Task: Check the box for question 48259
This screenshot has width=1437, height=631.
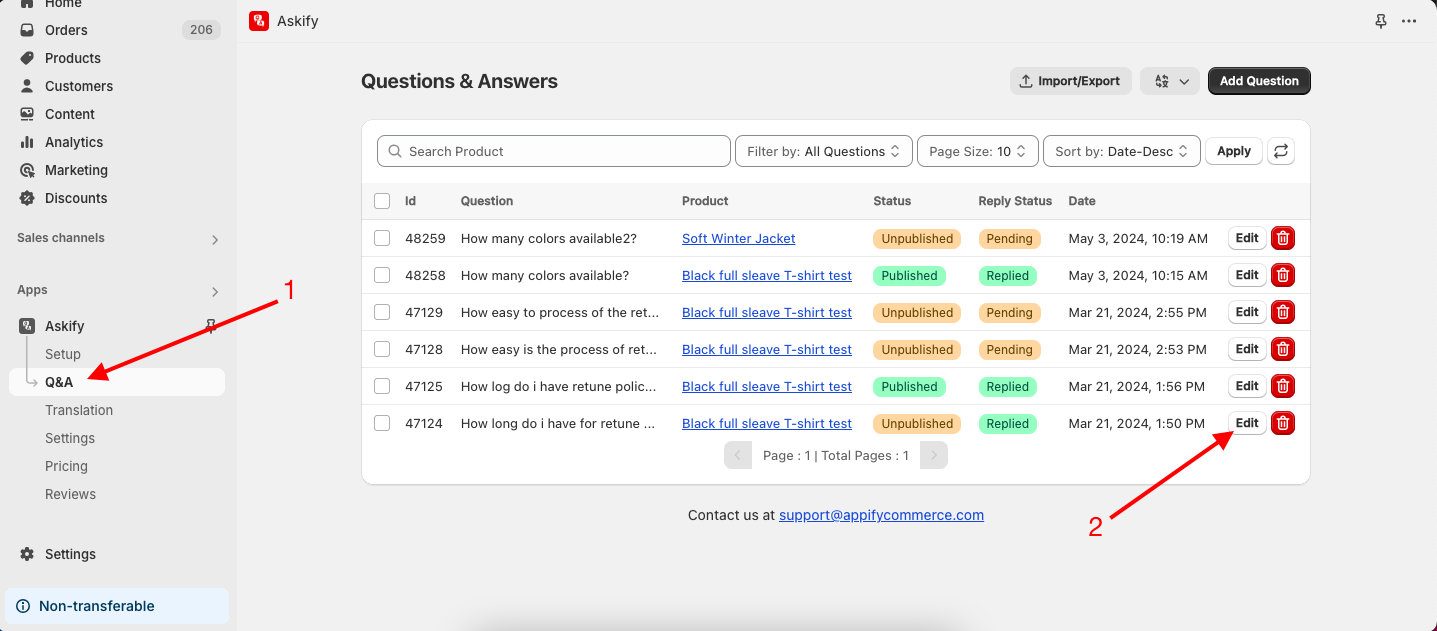Action: click(382, 238)
